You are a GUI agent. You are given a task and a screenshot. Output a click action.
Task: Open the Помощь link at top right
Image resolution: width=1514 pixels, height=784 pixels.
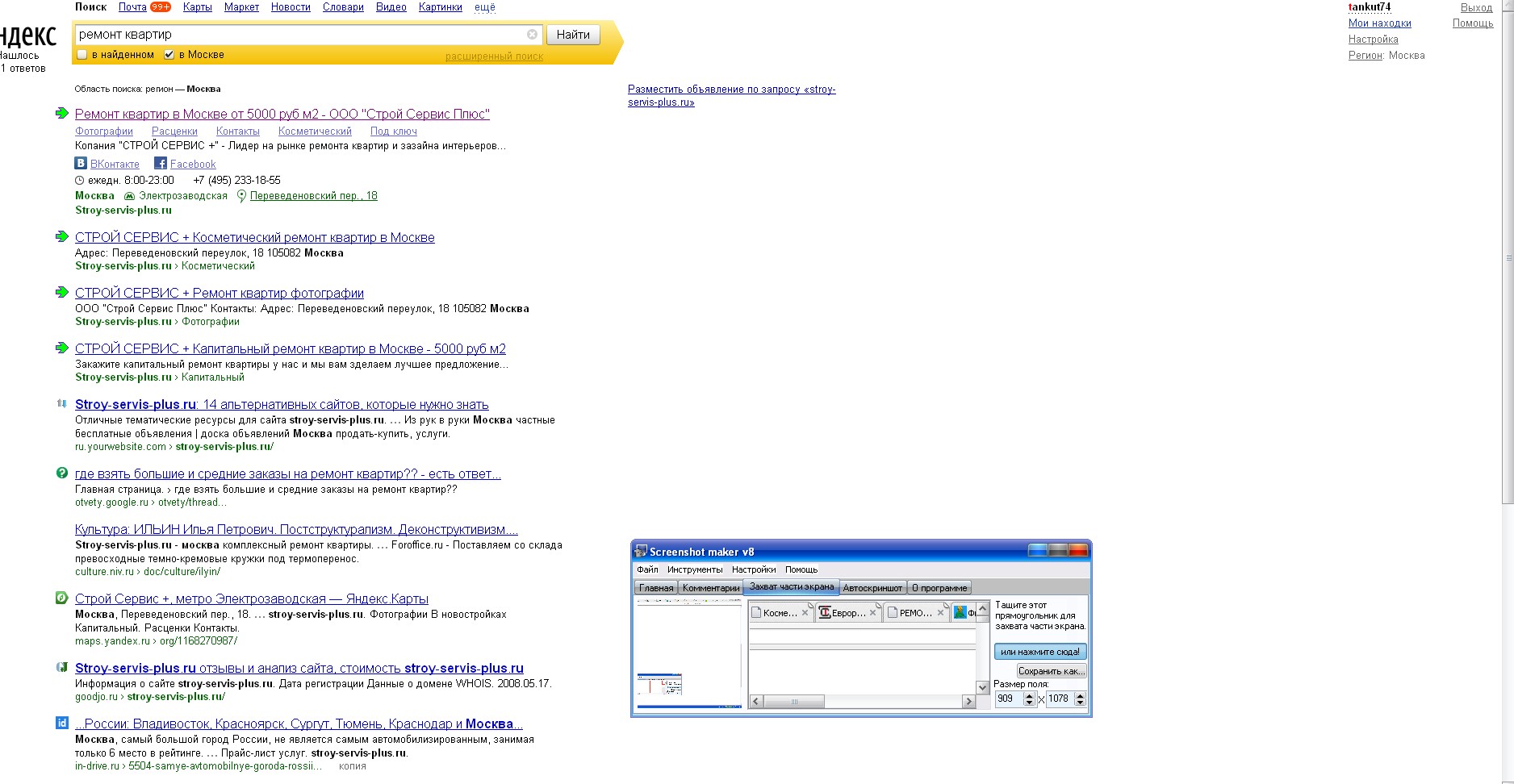[x=1473, y=23]
